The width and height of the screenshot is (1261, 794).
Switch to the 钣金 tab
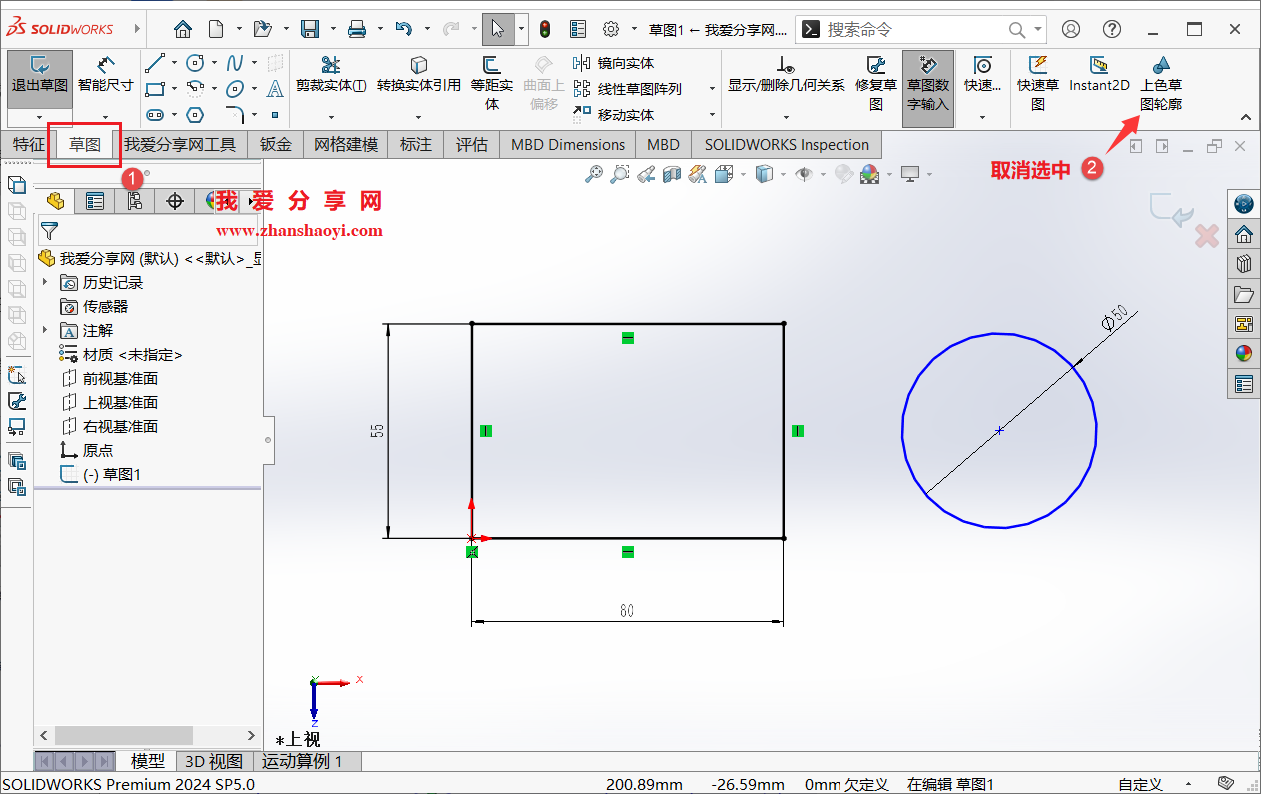point(276,145)
